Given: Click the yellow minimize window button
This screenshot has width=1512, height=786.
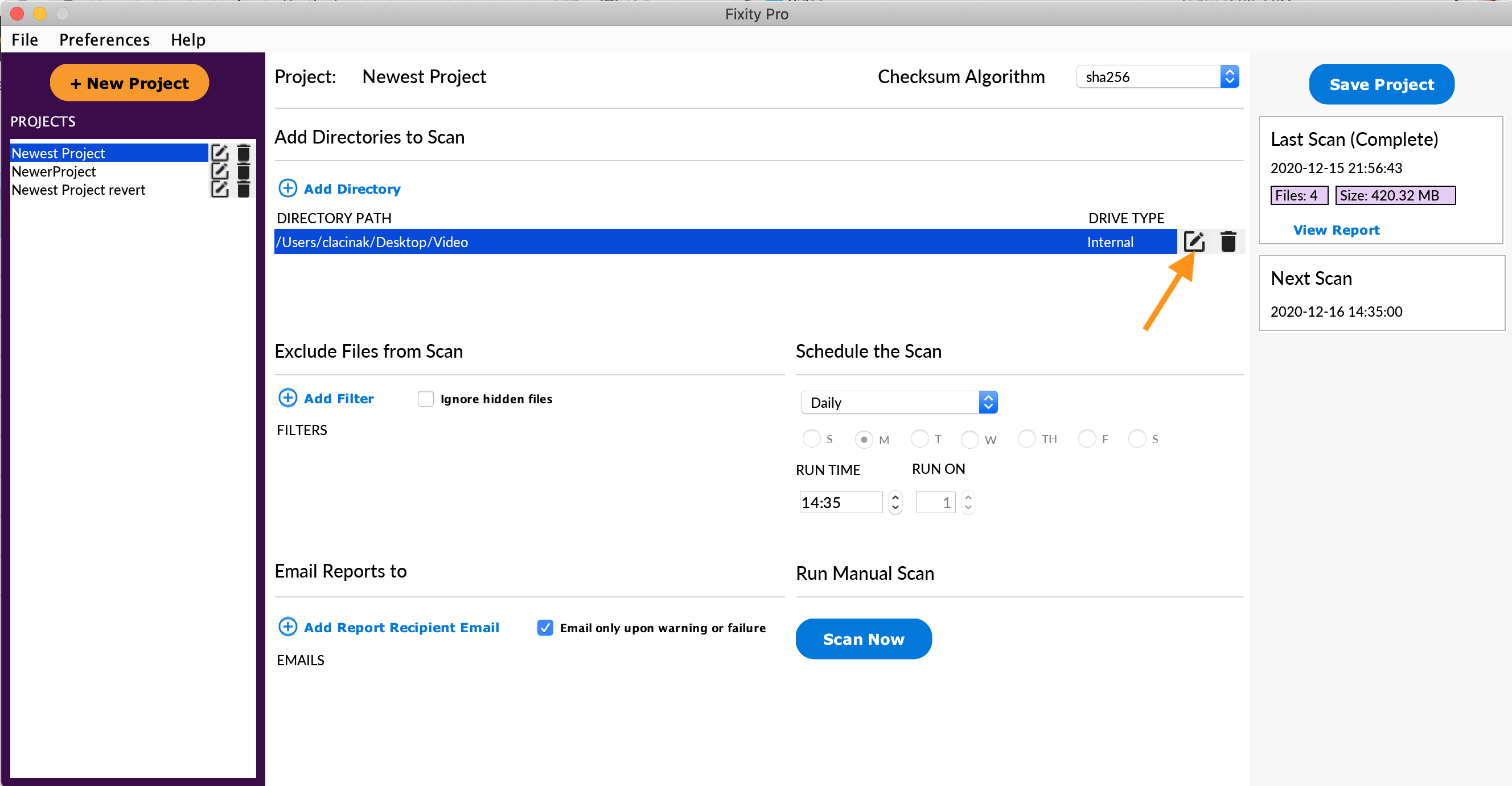Looking at the screenshot, I should pos(39,13).
